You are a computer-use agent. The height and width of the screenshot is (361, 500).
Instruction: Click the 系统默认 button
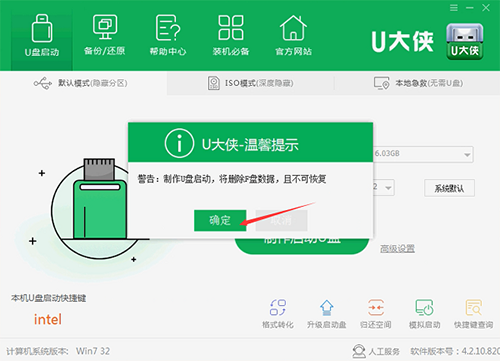click(449, 188)
